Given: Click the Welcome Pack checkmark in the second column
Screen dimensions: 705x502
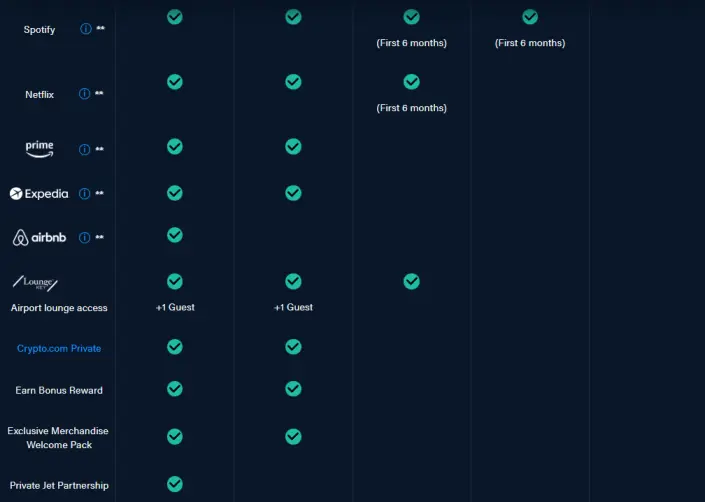Looking at the screenshot, I should click(x=293, y=436).
